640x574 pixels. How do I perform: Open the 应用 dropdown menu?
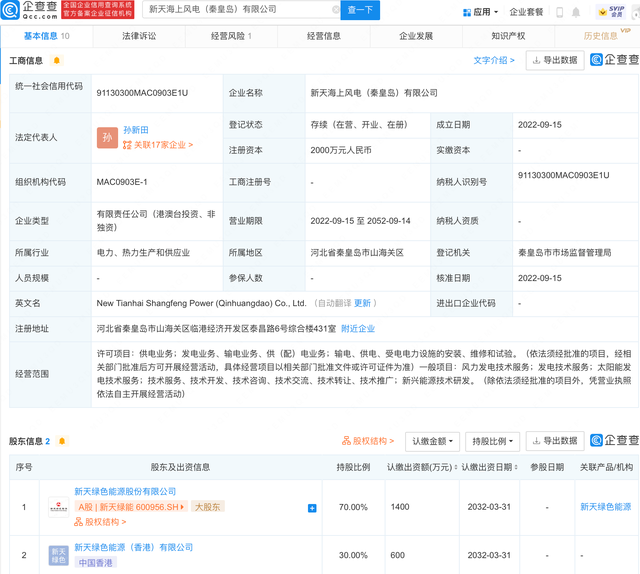[x=481, y=12]
